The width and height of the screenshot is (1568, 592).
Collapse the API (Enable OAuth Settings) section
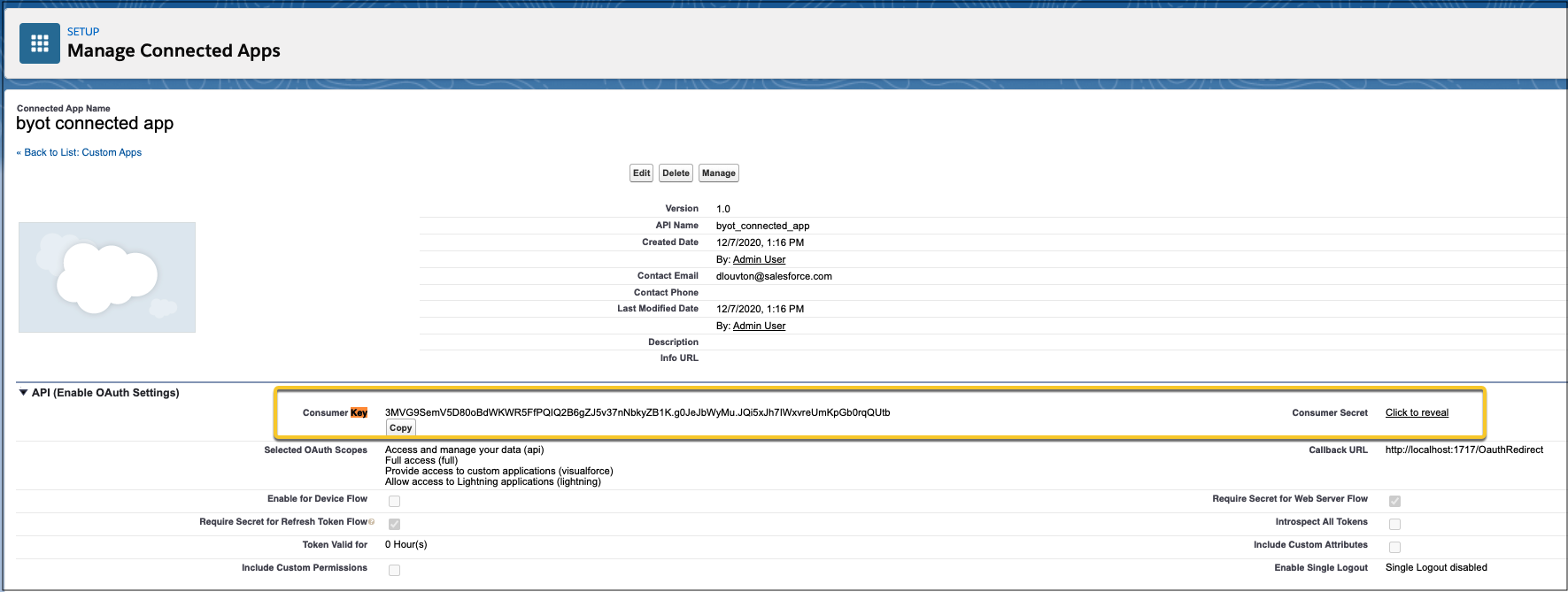(x=23, y=393)
